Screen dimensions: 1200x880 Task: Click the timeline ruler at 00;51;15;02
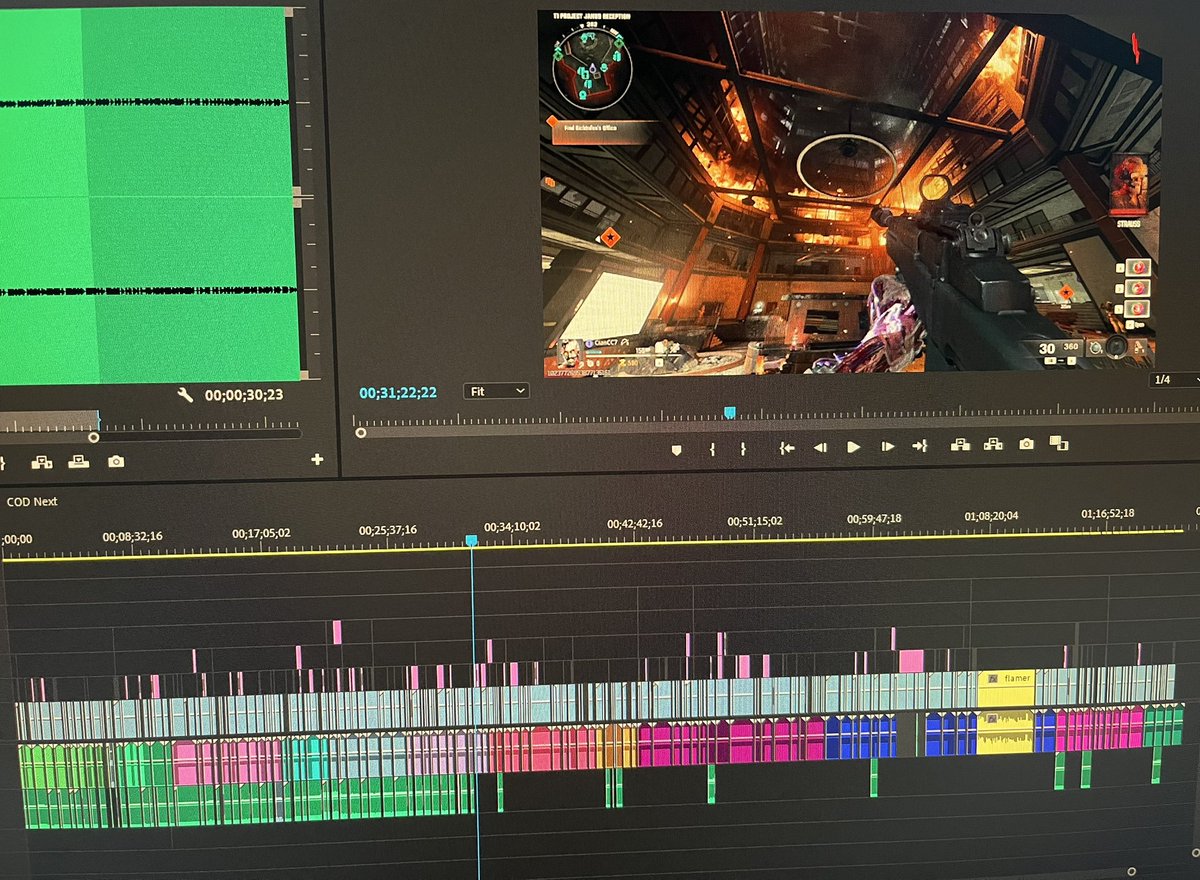757,521
